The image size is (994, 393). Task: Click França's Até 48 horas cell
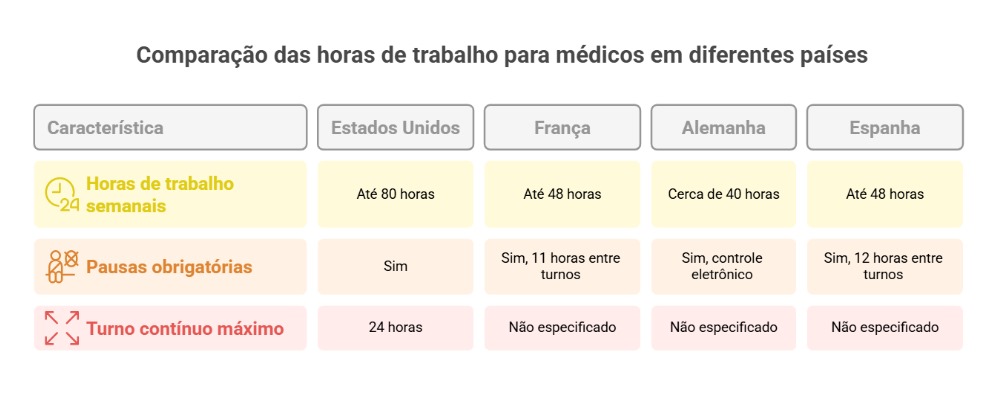562,194
